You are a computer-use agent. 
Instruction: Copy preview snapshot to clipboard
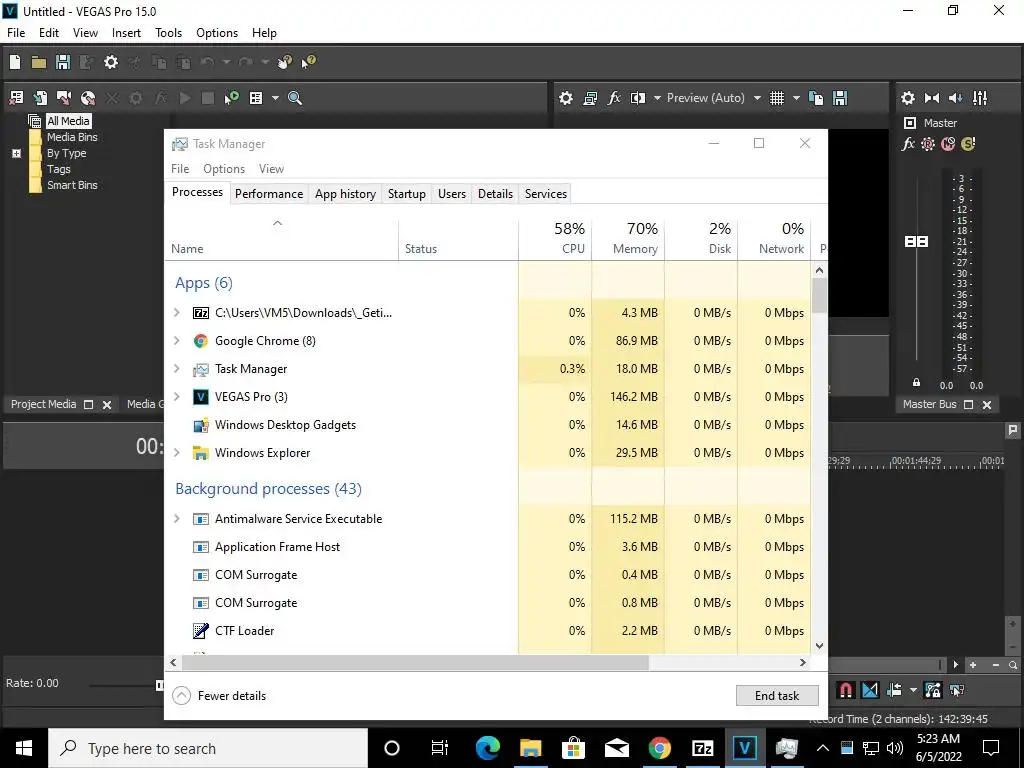(816, 98)
